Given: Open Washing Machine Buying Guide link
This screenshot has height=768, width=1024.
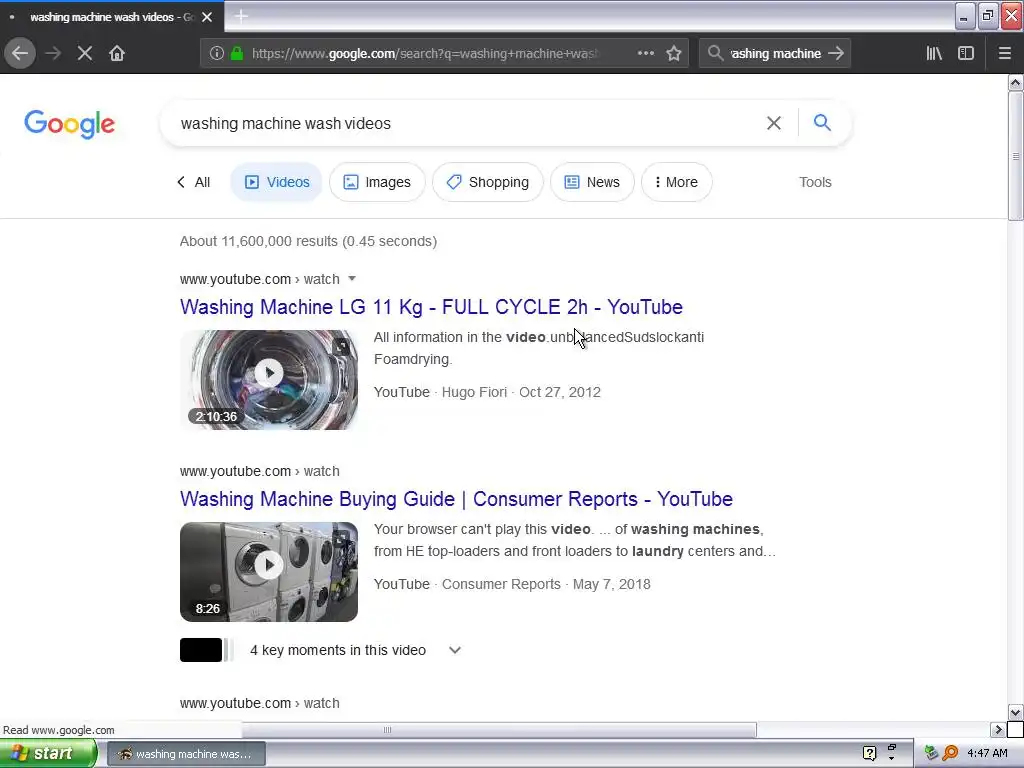Looking at the screenshot, I should [x=456, y=499].
